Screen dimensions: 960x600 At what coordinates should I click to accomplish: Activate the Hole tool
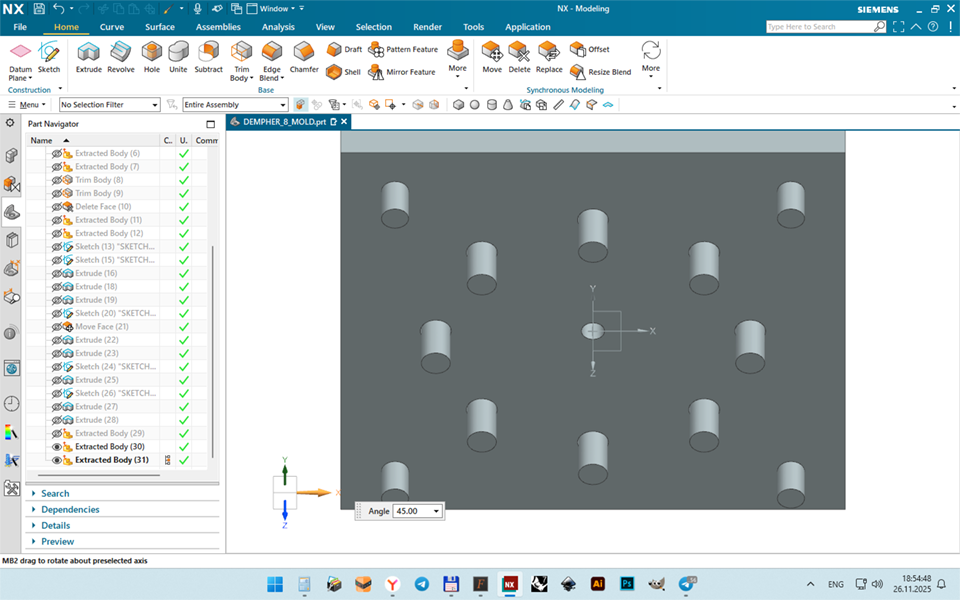(x=152, y=58)
